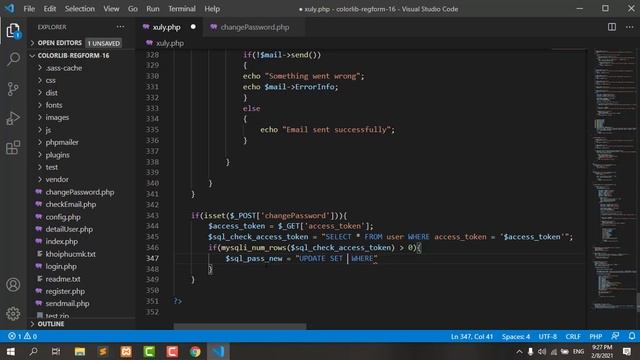Open notifications bell in status bar
The image size is (640, 360).
(631, 336)
